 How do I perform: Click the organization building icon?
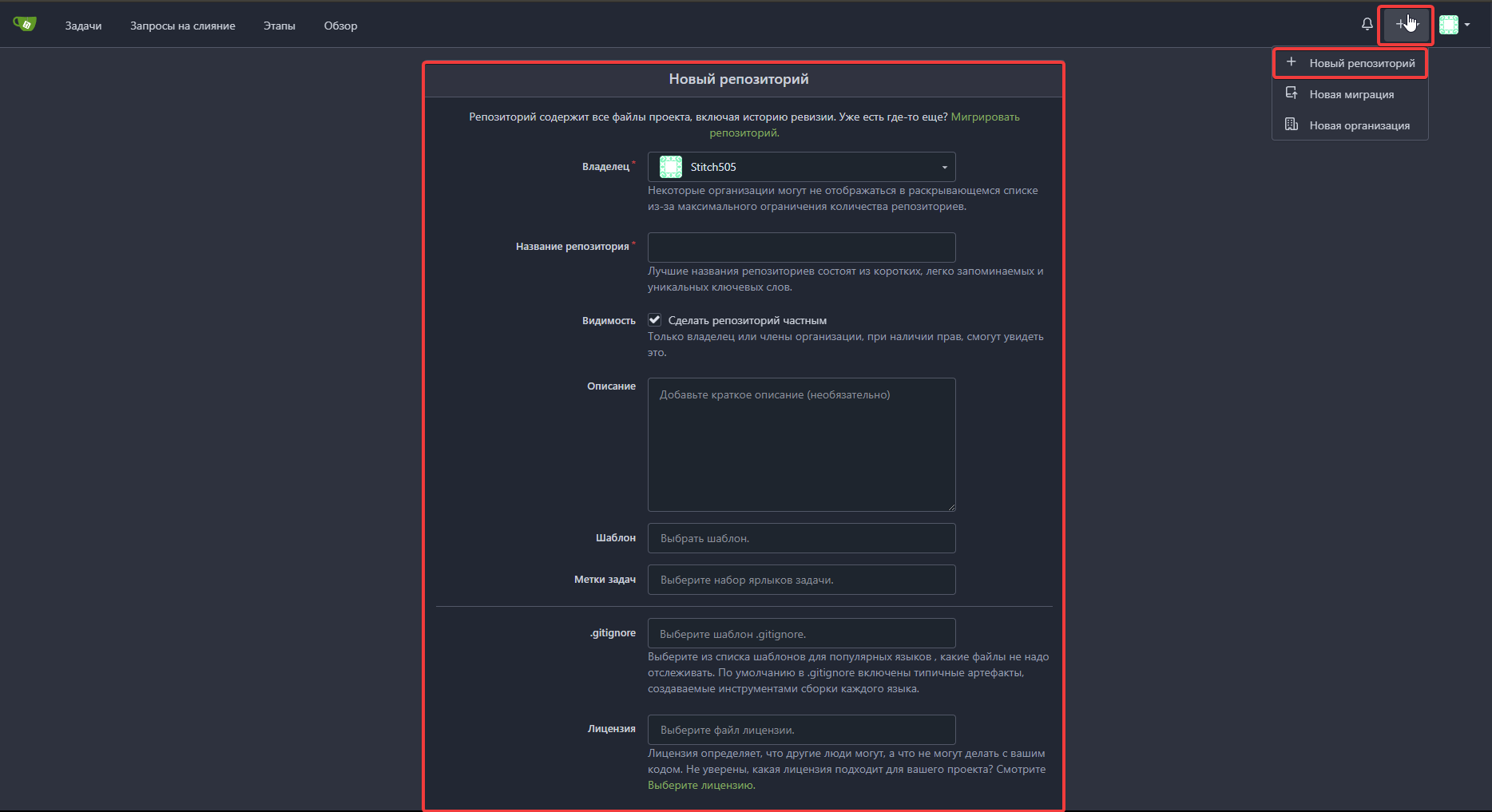[1291, 125]
